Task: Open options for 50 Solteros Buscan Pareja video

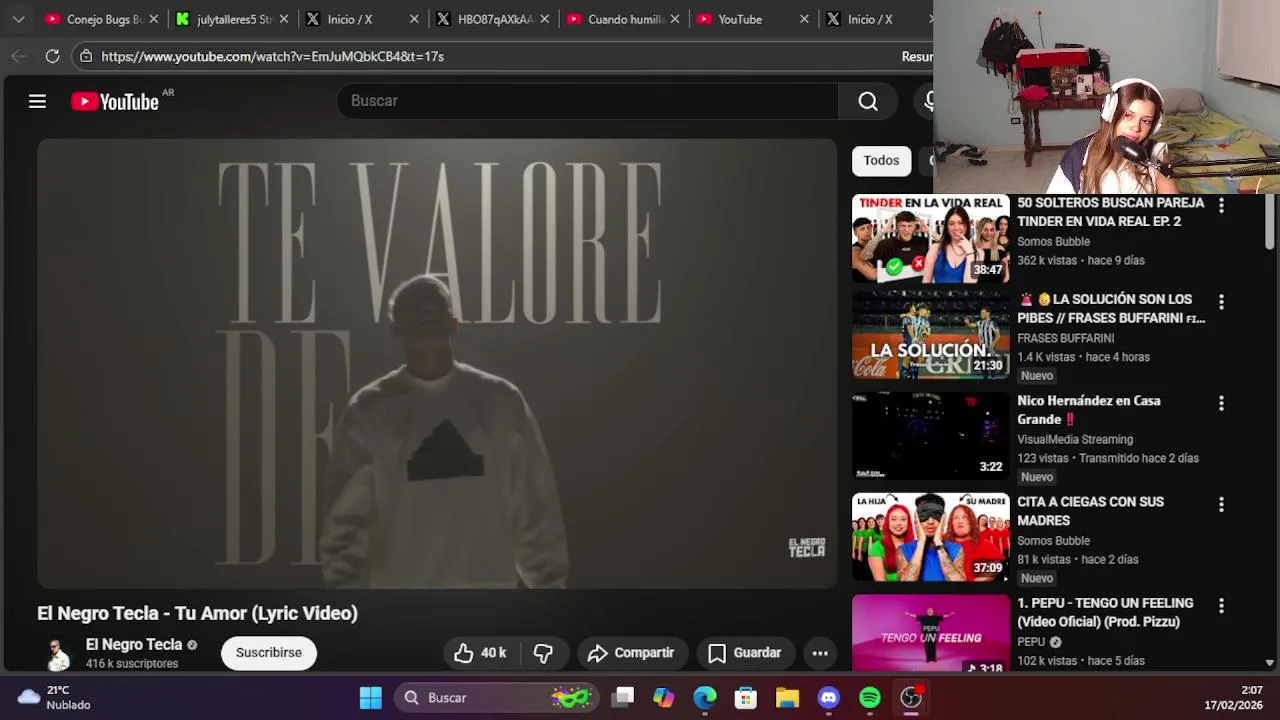Action: pos(1221,204)
